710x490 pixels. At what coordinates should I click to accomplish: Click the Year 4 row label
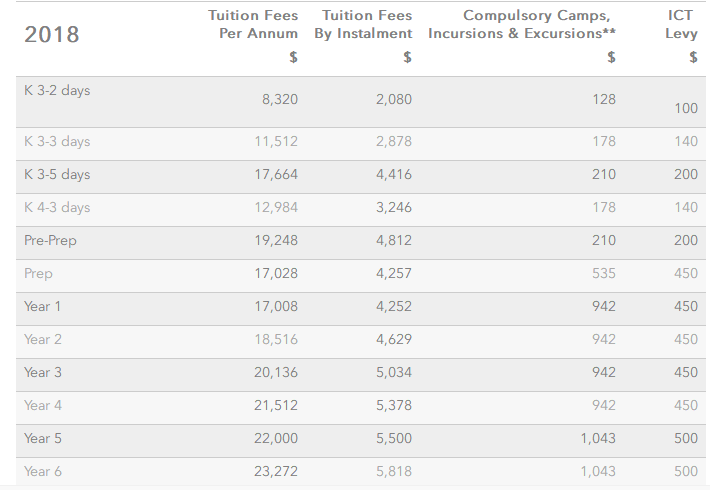tap(43, 406)
